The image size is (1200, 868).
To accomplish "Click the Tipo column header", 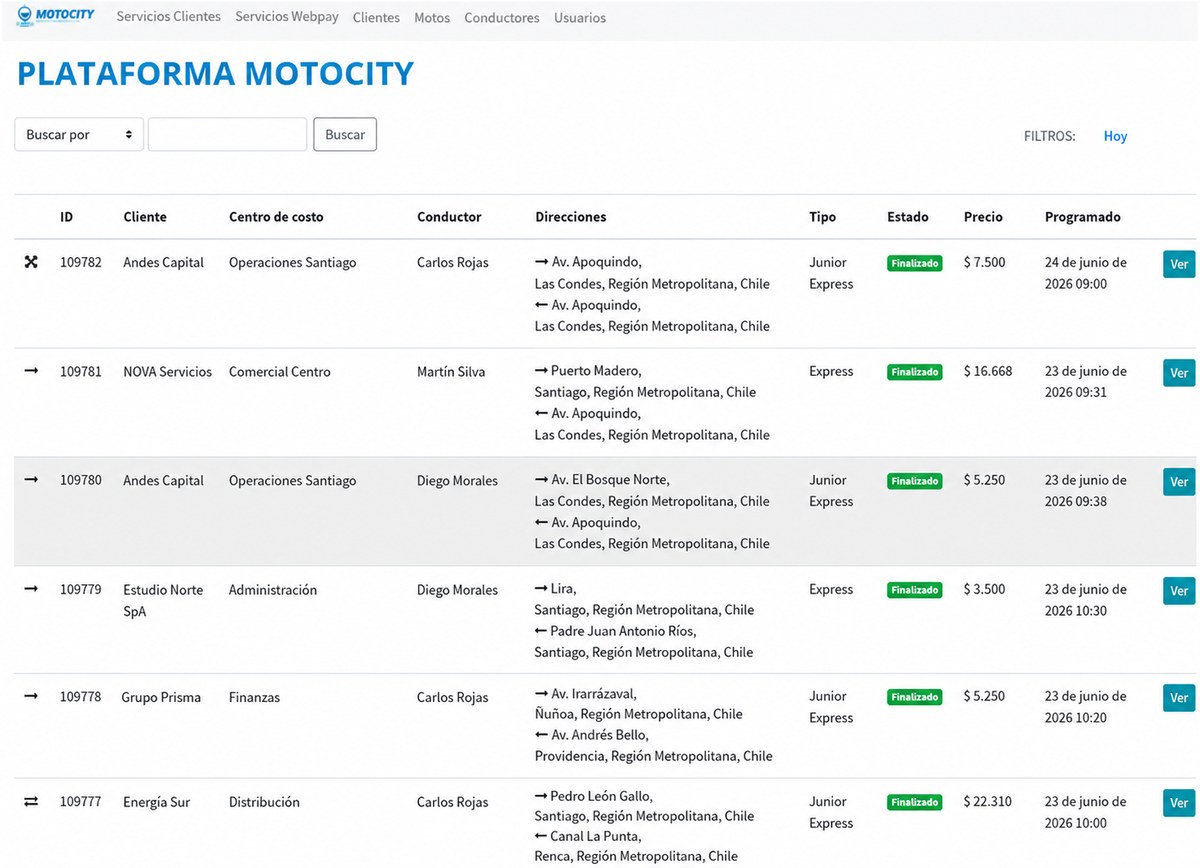I will pyautogui.click(x=822, y=216).
